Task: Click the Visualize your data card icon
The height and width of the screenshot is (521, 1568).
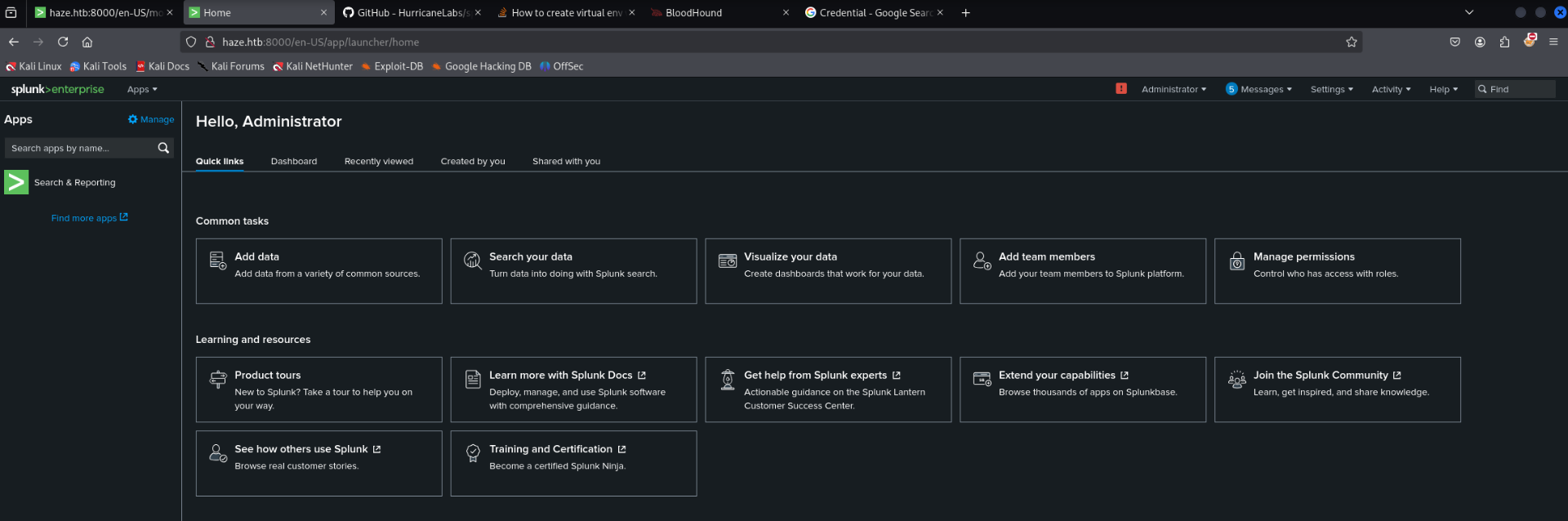Action: (728, 260)
